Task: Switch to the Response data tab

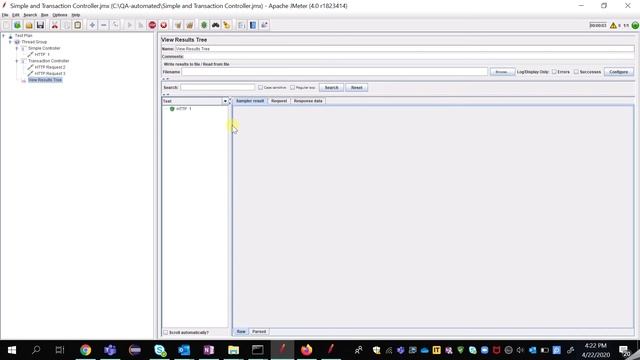Action: [x=308, y=101]
